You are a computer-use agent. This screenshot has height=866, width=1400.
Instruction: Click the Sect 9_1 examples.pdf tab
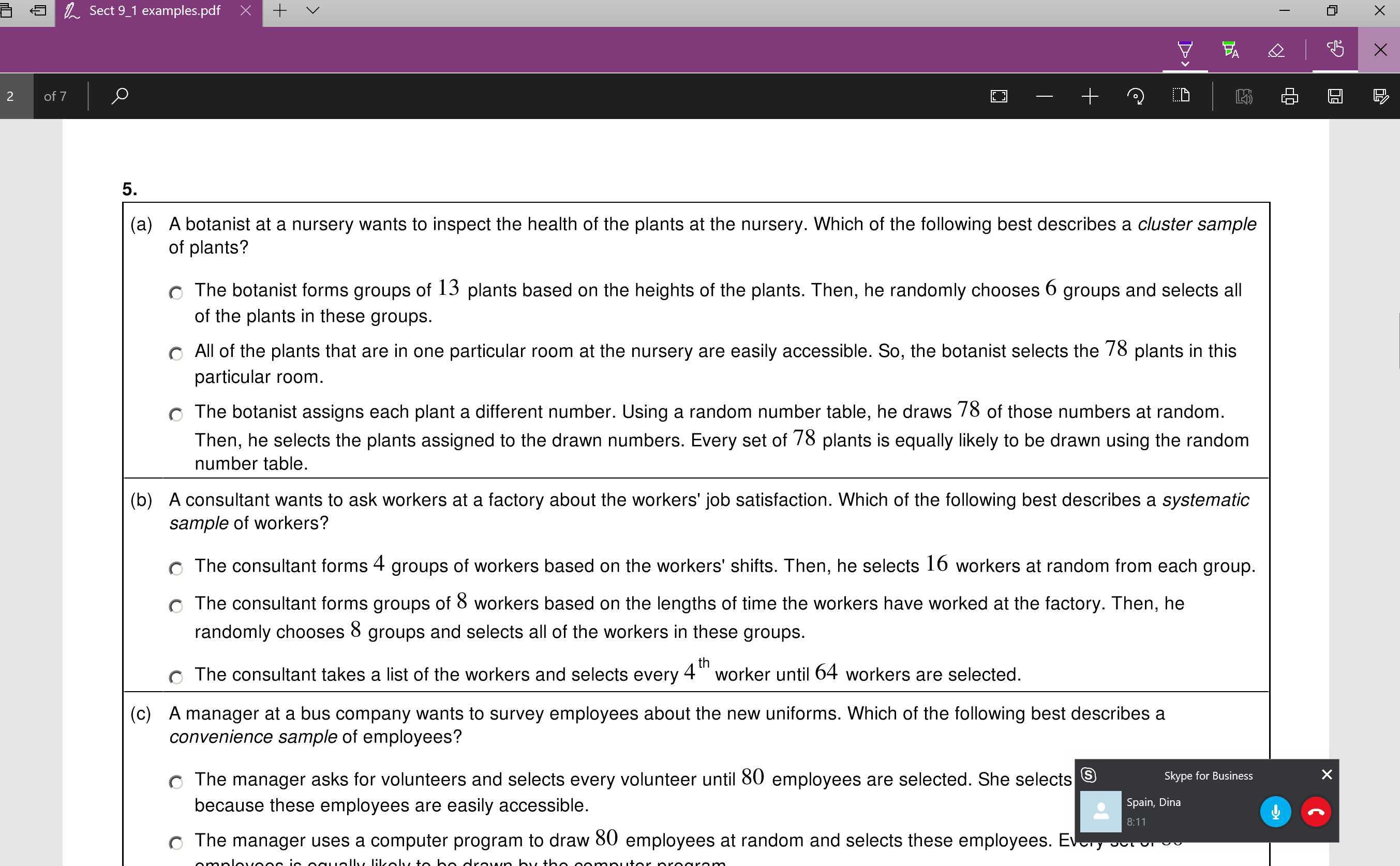coord(154,11)
